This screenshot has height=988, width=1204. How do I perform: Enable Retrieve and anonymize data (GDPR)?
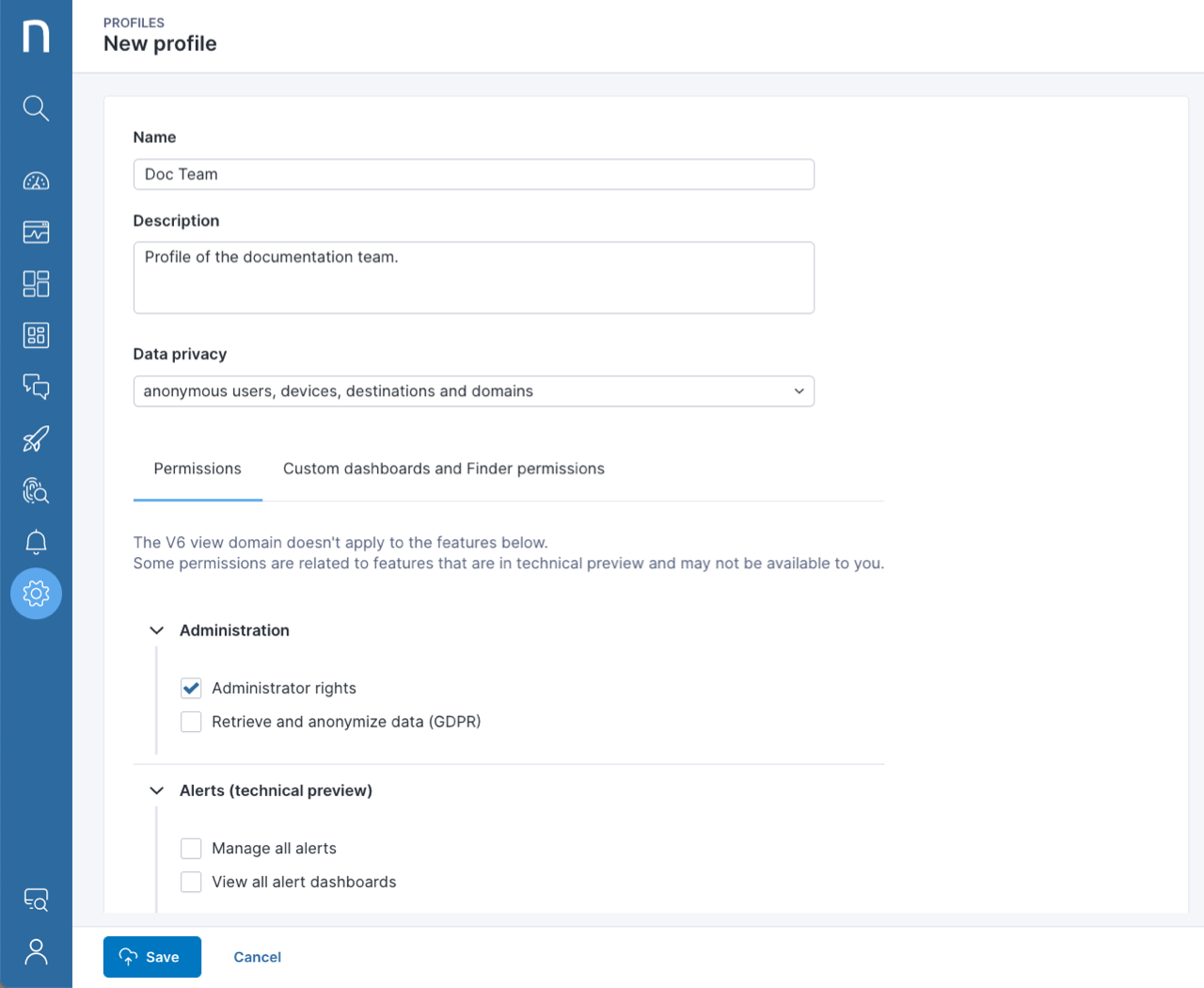pos(191,722)
